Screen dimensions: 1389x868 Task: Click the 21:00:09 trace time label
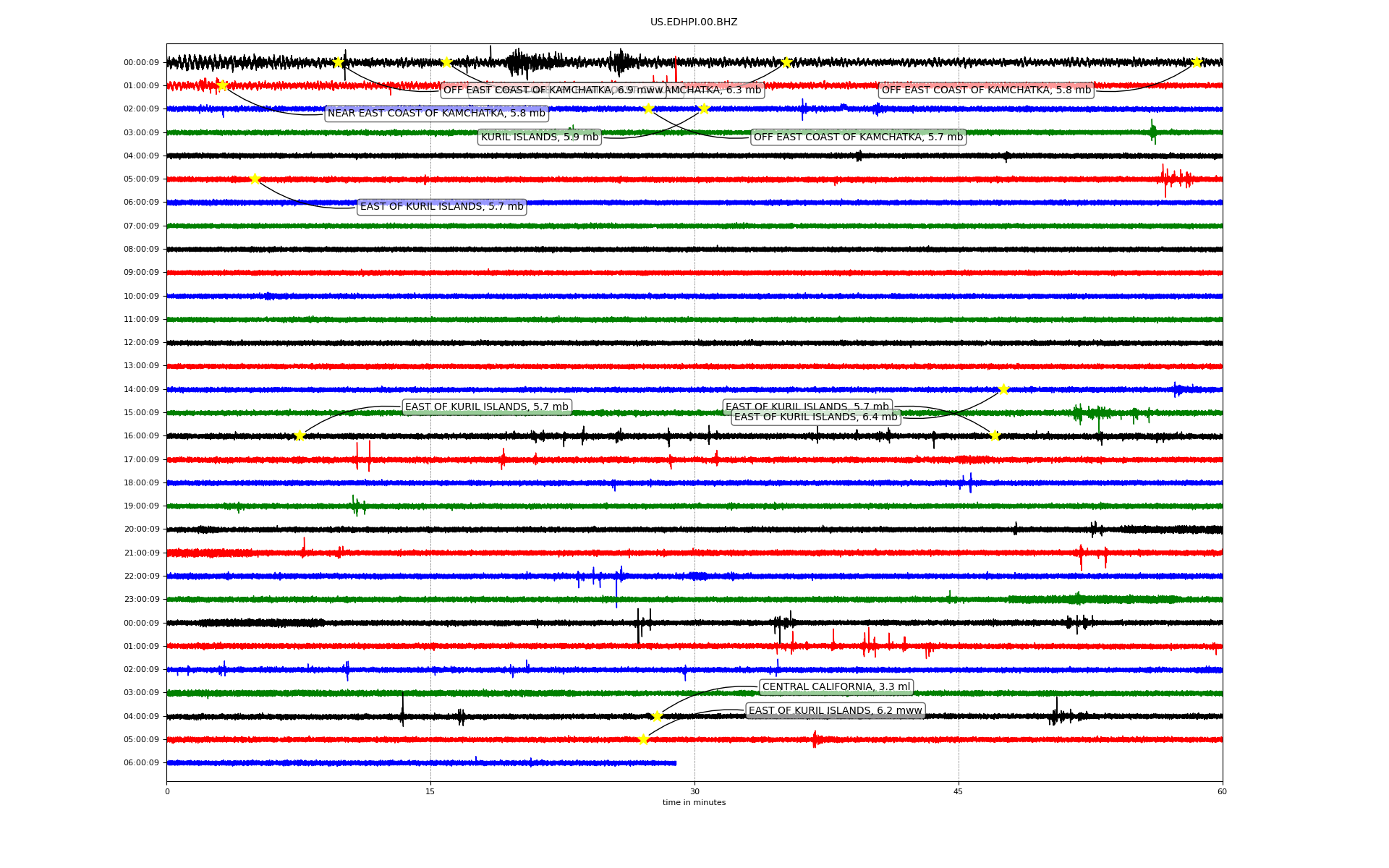click(141, 553)
